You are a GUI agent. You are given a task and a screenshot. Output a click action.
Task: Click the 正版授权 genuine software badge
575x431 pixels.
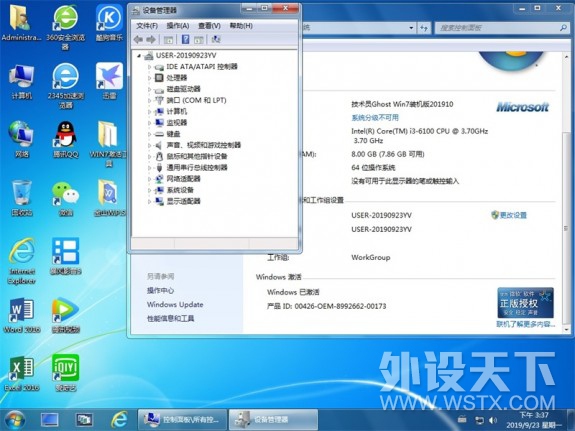pos(525,303)
